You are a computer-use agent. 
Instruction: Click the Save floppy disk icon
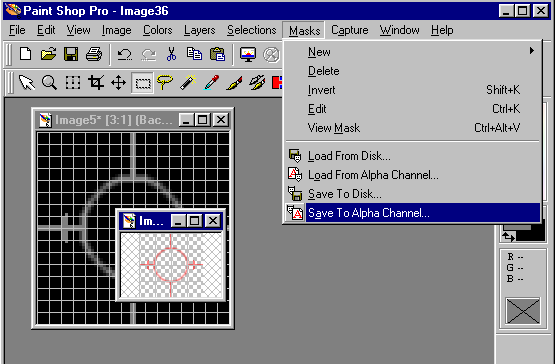[71, 55]
